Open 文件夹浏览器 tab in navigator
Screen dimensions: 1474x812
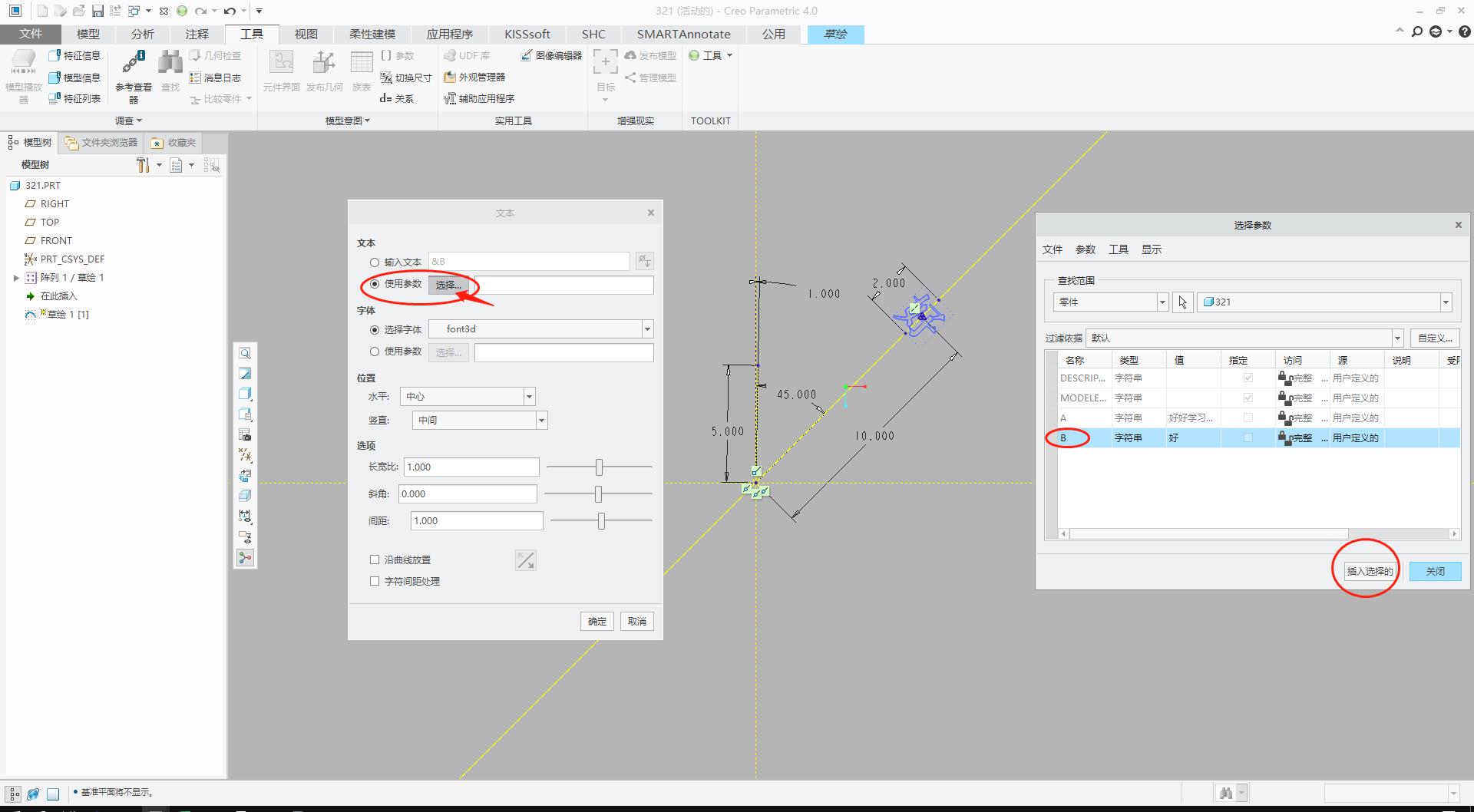101,143
